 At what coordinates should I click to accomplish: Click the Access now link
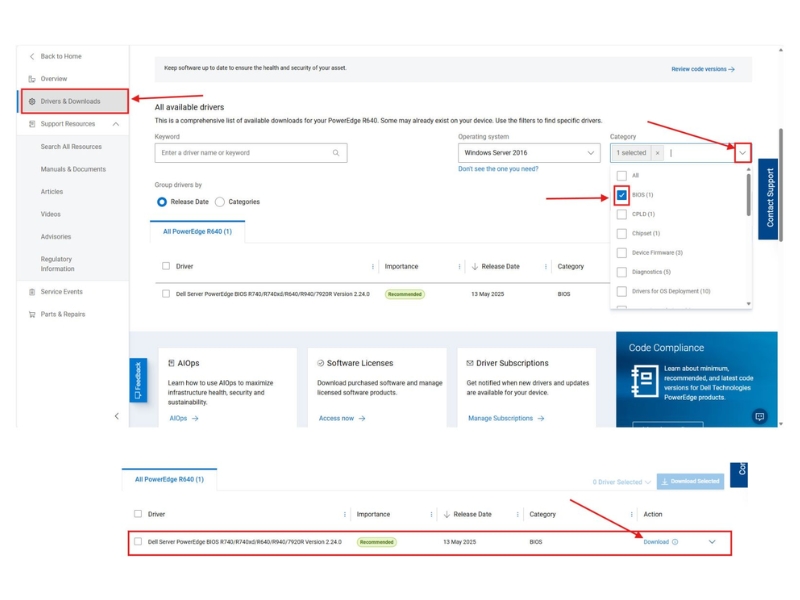[x=342, y=418]
